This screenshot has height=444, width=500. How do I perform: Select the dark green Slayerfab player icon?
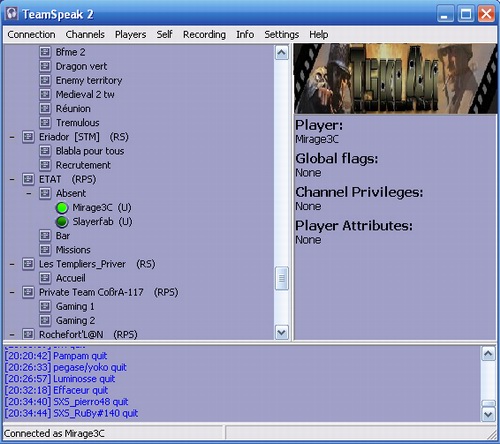click(x=62, y=222)
